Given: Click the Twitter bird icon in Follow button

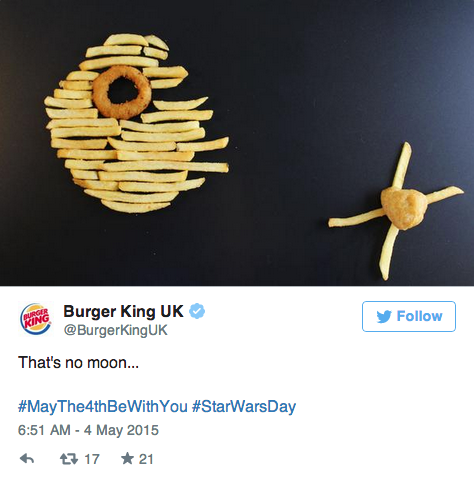Looking at the screenshot, I should coord(384,316).
